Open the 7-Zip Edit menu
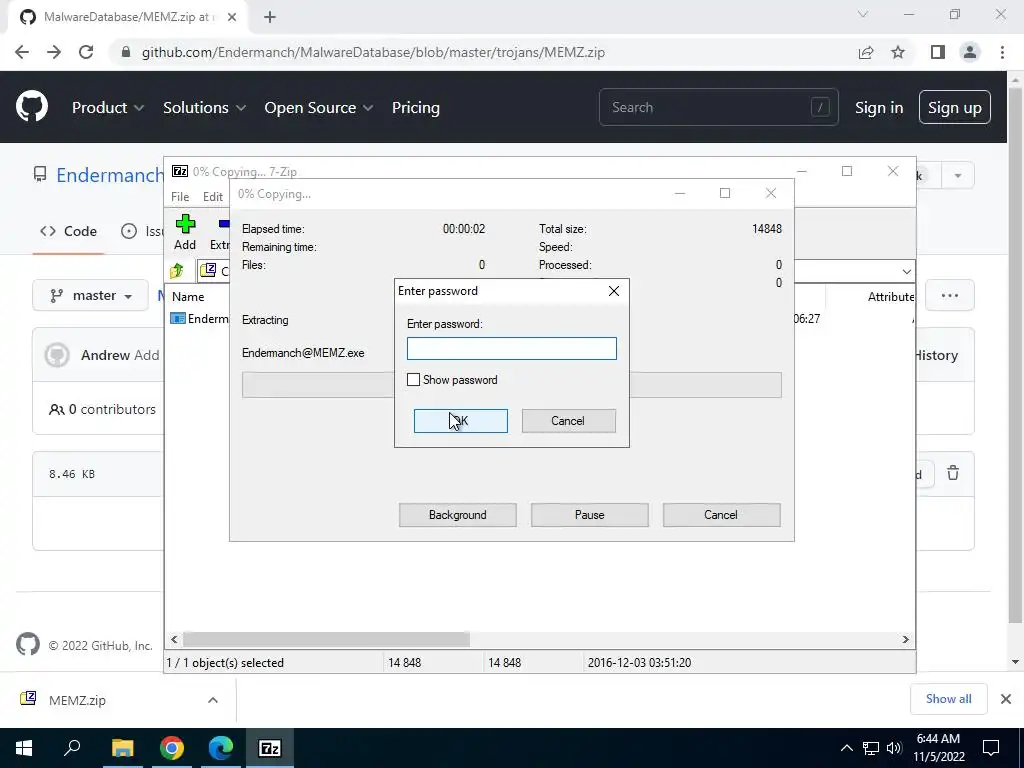 point(213,197)
